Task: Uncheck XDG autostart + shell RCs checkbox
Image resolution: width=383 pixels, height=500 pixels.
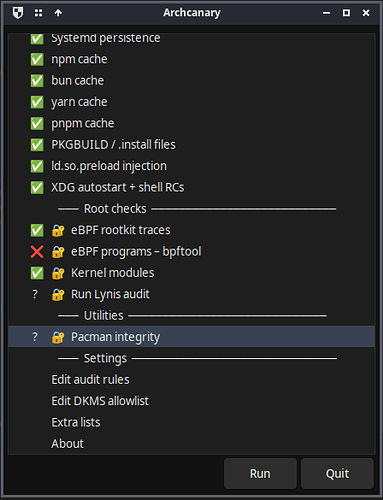Action: pyautogui.click(x=37, y=187)
